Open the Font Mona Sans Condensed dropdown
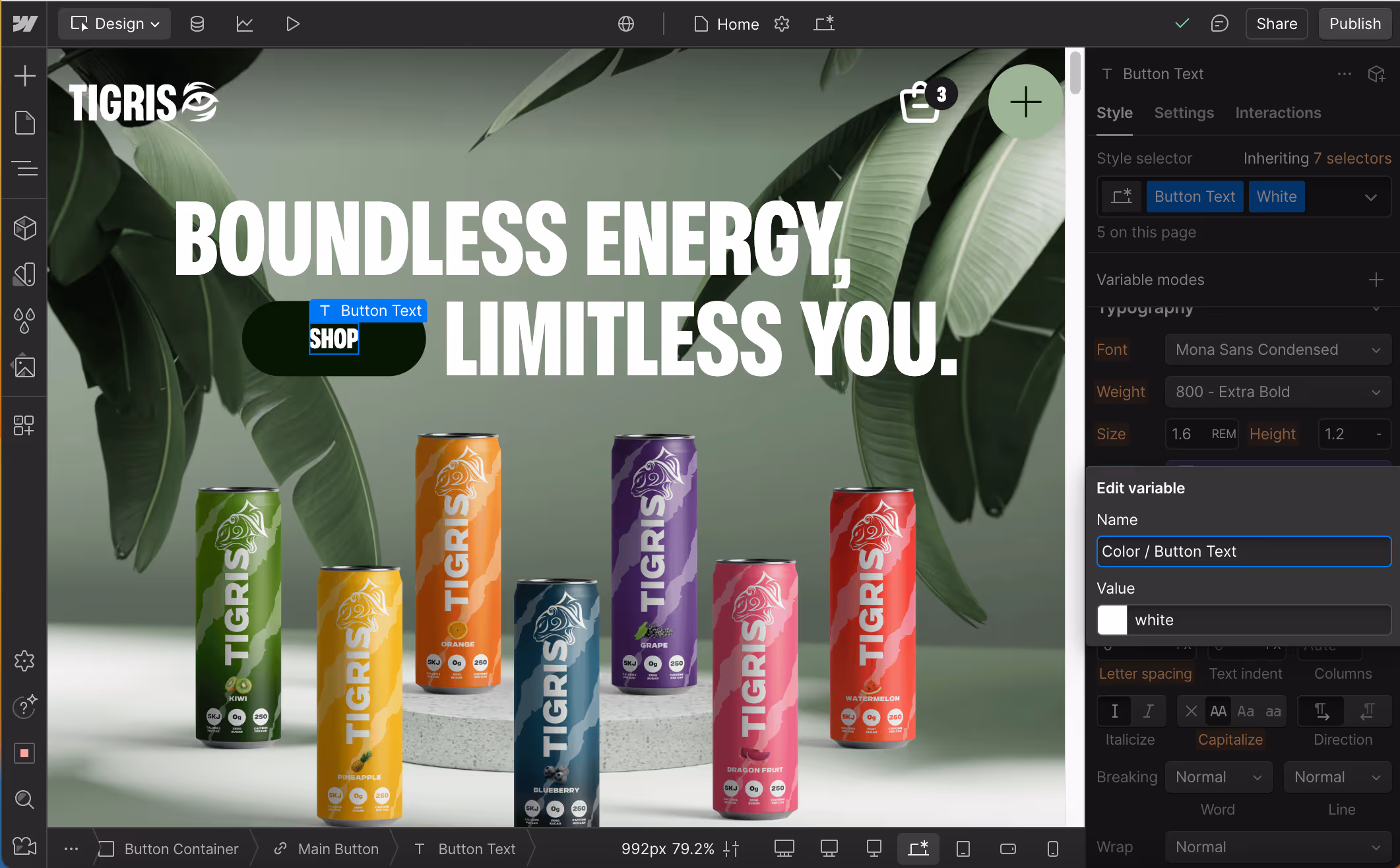Viewport: 1400px width, 868px height. pyautogui.click(x=1278, y=350)
